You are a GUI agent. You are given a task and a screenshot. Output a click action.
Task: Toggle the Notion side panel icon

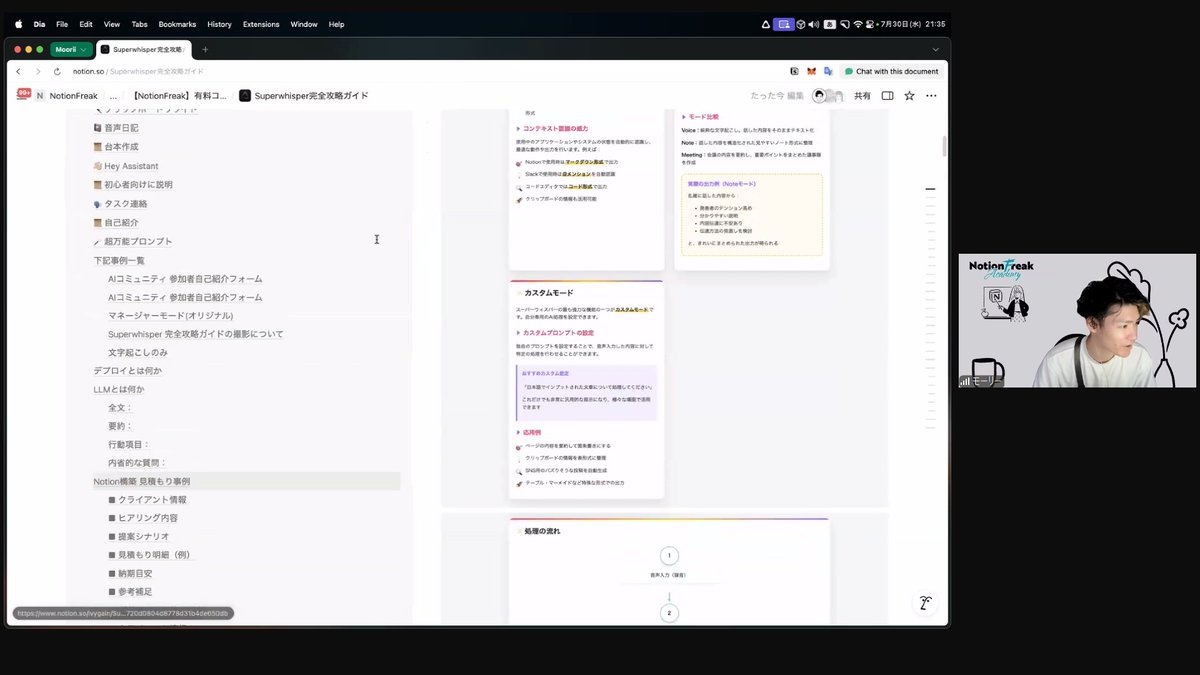[887, 96]
